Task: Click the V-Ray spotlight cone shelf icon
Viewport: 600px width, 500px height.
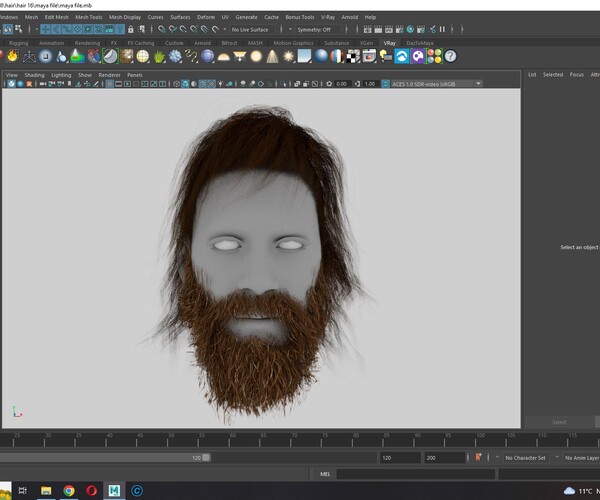Action: pos(272,57)
